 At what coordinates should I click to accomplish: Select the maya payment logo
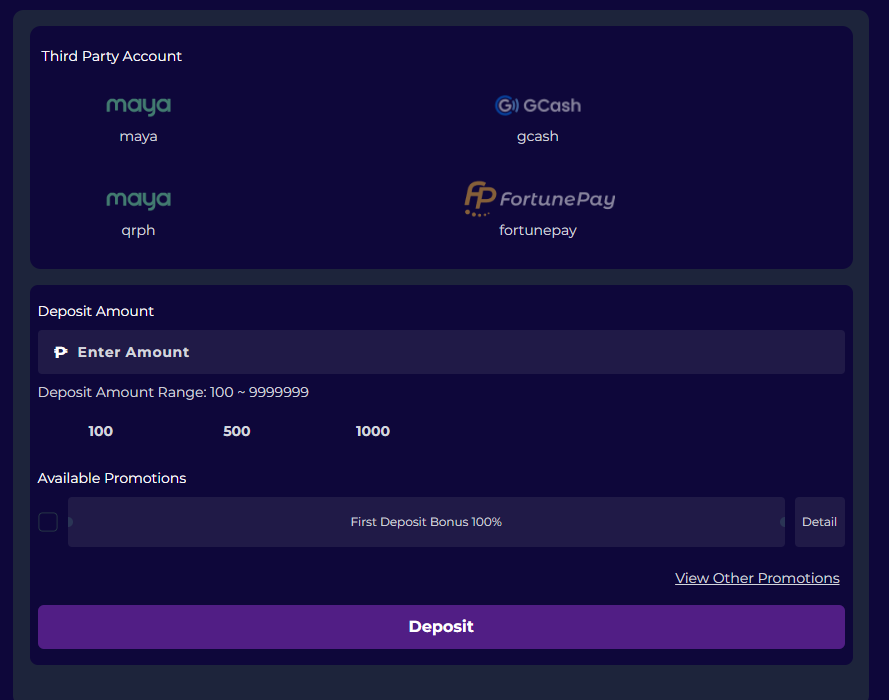point(138,105)
